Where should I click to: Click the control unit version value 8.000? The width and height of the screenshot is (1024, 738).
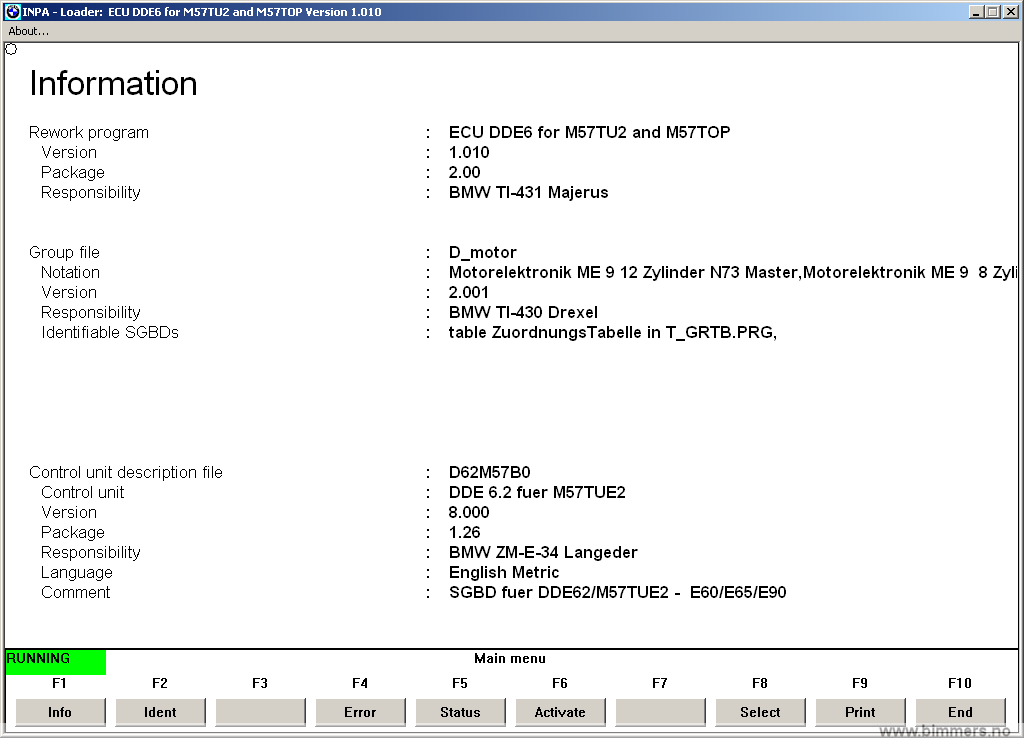click(x=469, y=513)
